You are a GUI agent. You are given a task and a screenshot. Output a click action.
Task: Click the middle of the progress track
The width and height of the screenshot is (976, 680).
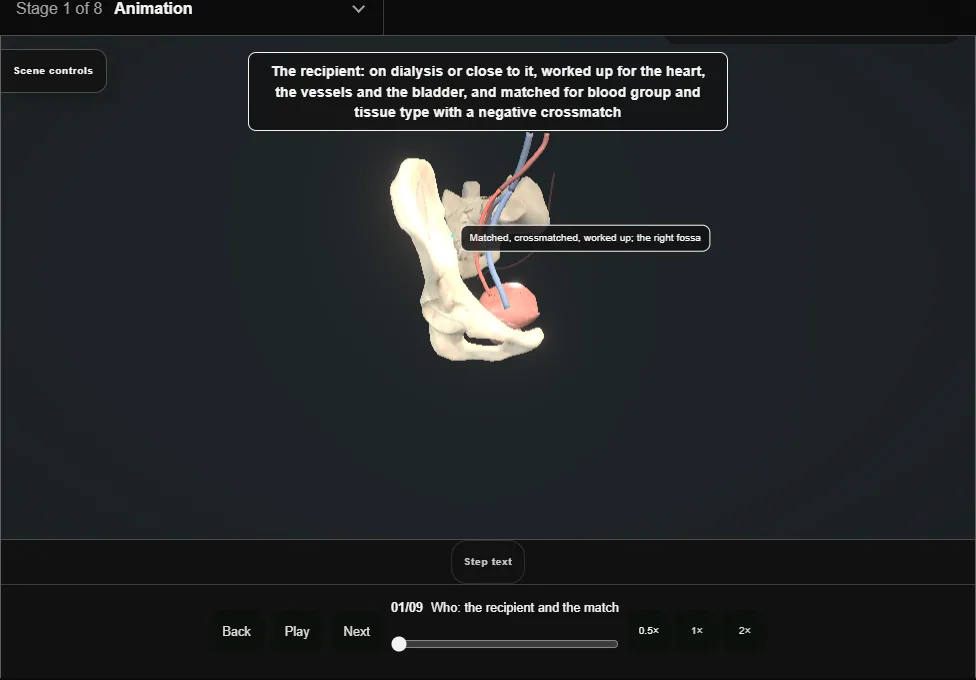(x=505, y=644)
